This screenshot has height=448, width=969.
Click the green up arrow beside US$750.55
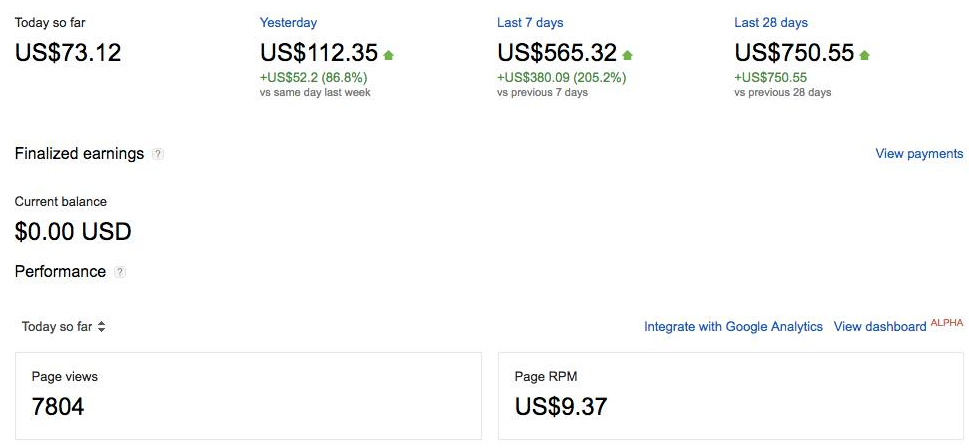tap(864, 55)
